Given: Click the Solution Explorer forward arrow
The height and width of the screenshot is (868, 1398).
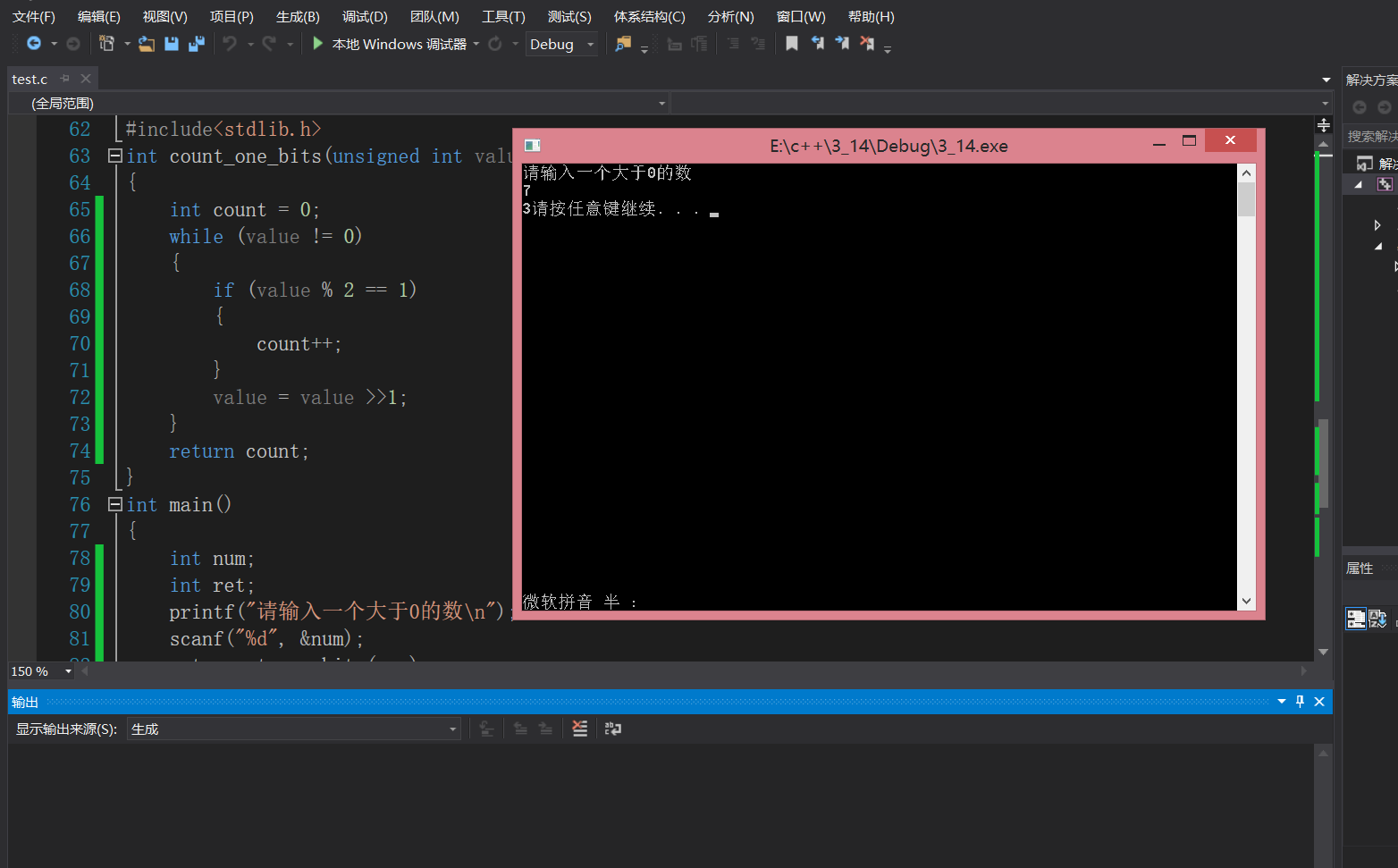Looking at the screenshot, I should [x=1385, y=107].
